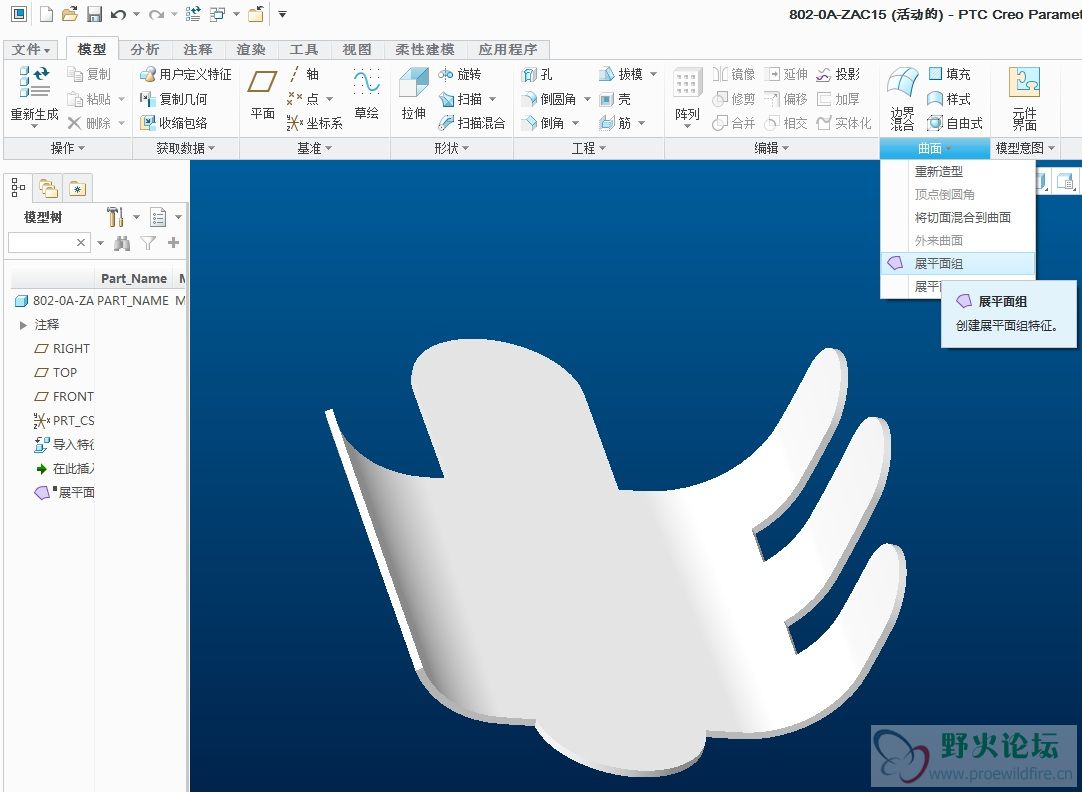Switch to the 分析 (Analysis) ribbon tab

(x=145, y=49)
